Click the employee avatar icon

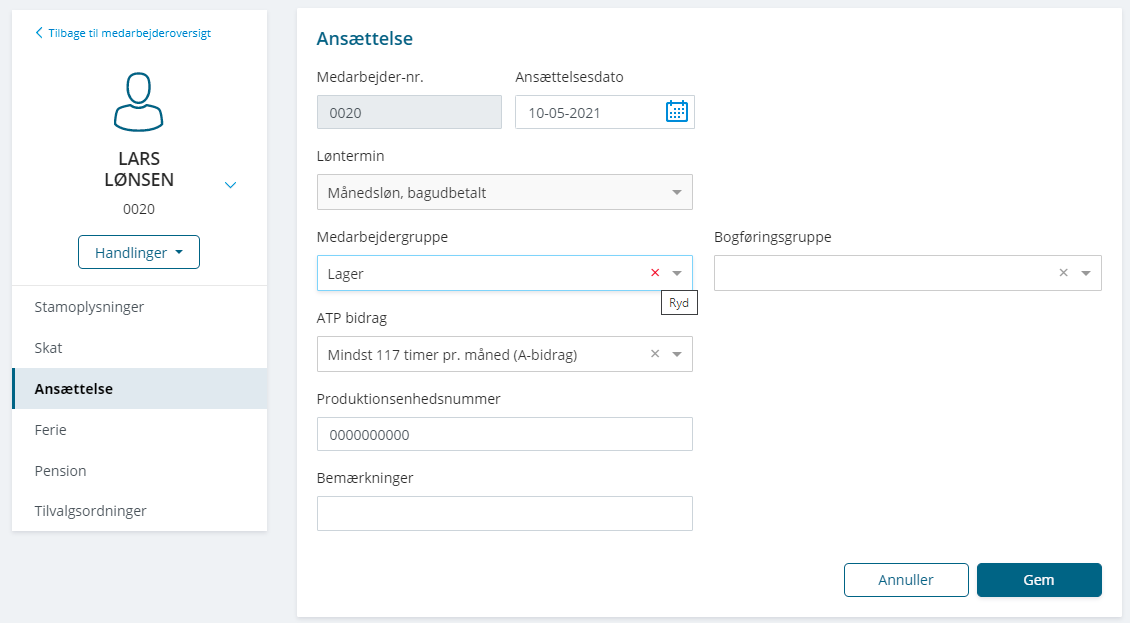pyautogui.click(x=139, y=102)
